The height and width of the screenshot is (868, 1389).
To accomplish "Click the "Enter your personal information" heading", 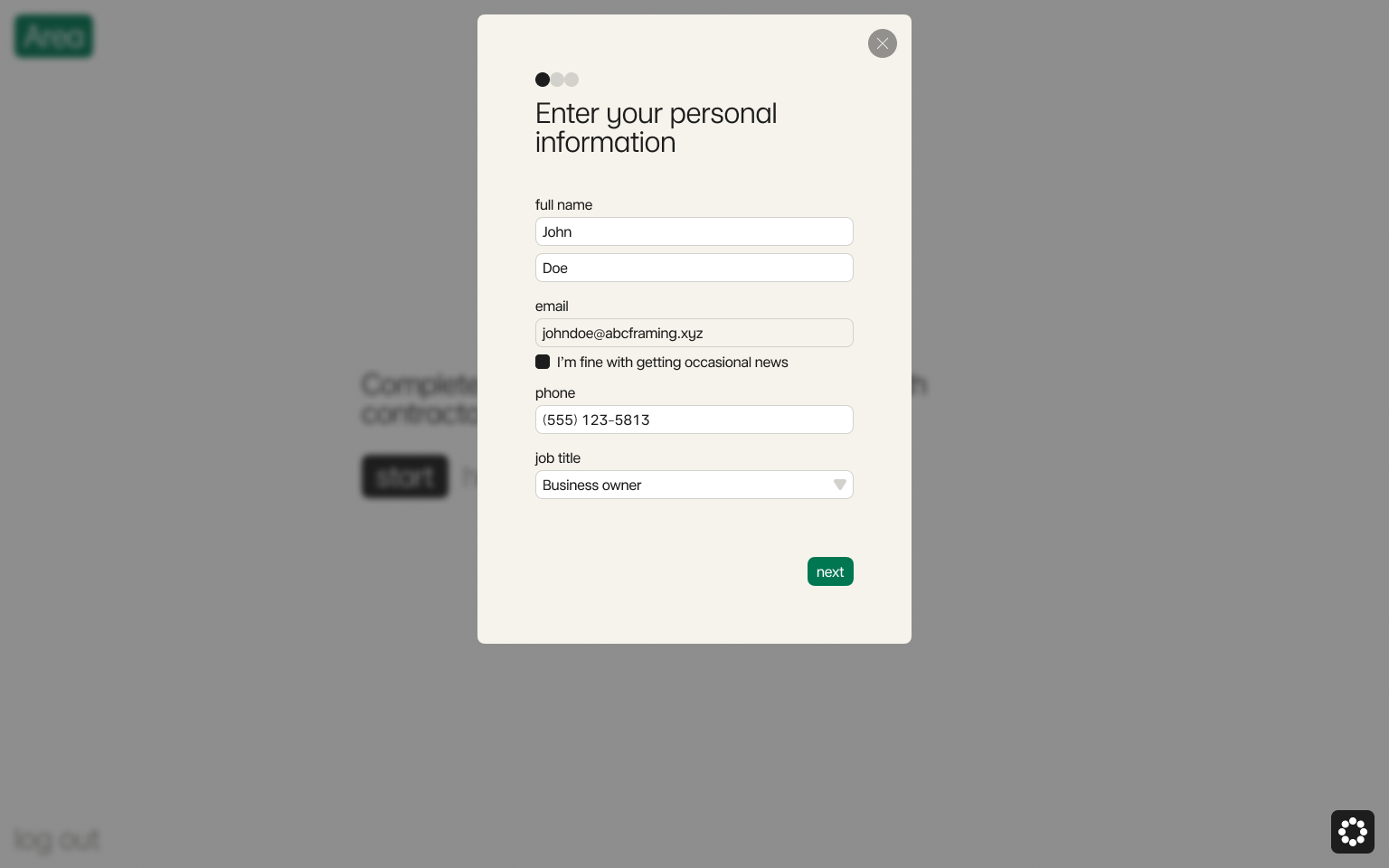I will click(x=656, y=127).
